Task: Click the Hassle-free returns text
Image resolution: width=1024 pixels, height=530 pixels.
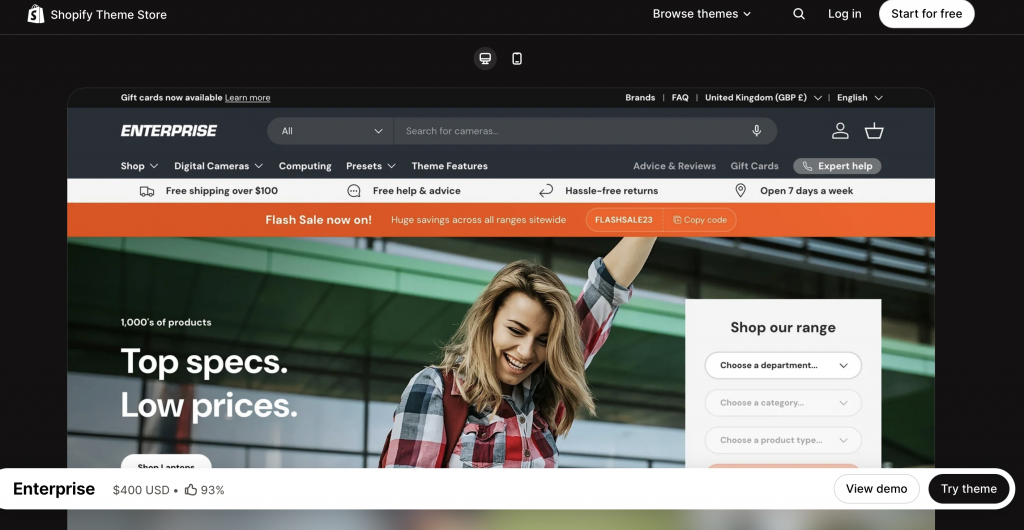Action: click(x=611, y=191)
